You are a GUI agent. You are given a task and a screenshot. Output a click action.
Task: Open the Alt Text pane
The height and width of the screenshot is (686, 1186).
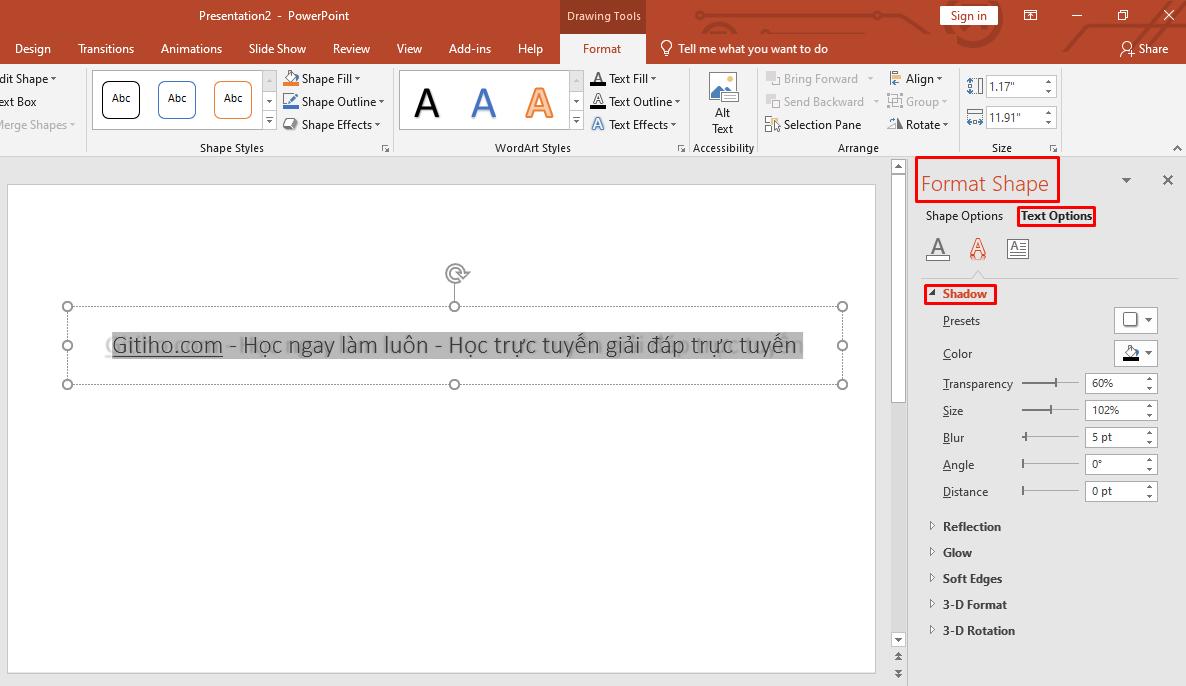click(x=722, y=100)
